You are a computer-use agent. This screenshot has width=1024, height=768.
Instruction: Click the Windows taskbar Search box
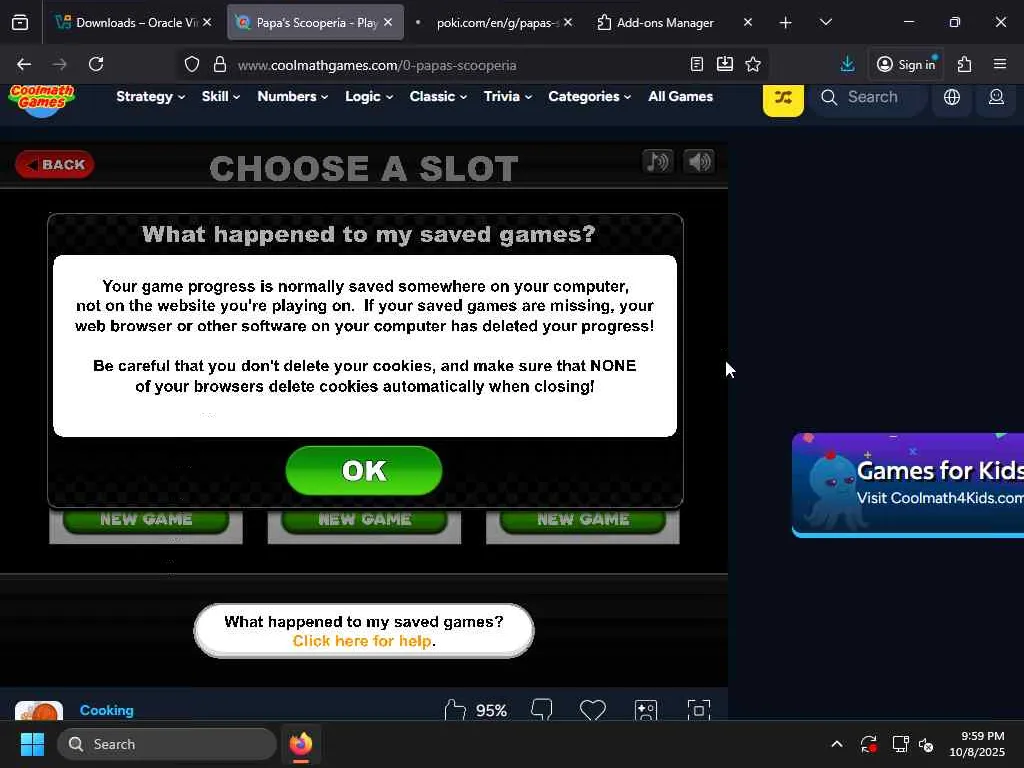pos(167,744)
